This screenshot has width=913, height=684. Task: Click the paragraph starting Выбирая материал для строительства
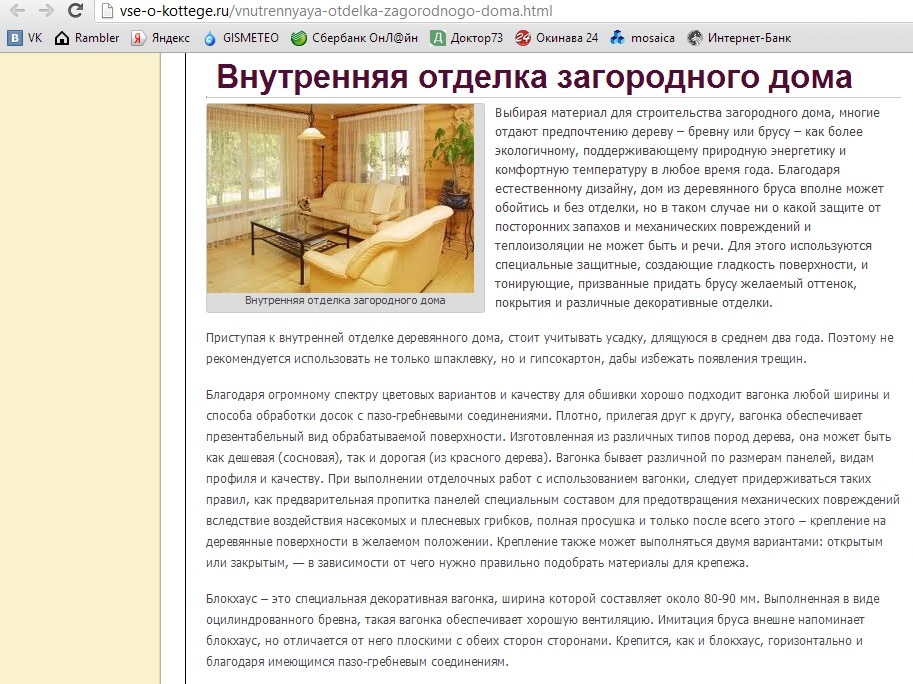689,208
